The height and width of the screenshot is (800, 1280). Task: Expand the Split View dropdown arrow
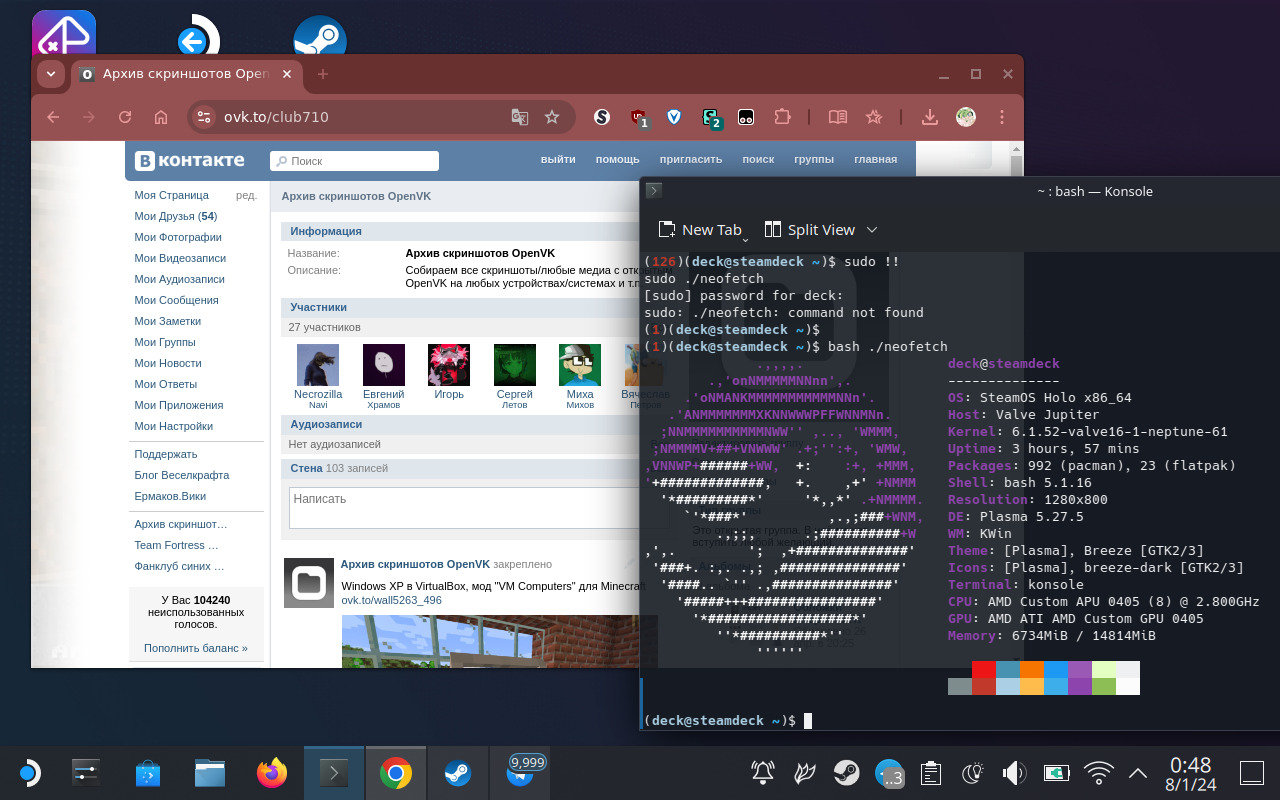(872, 230)
